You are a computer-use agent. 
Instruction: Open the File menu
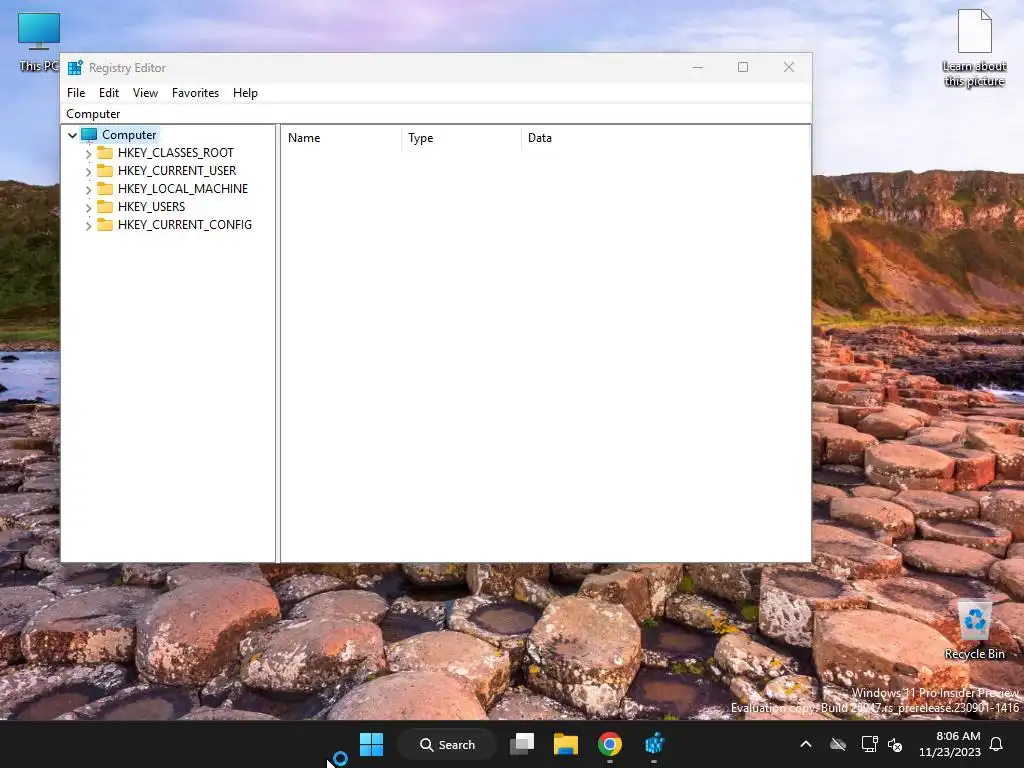[x=76, y=93]
